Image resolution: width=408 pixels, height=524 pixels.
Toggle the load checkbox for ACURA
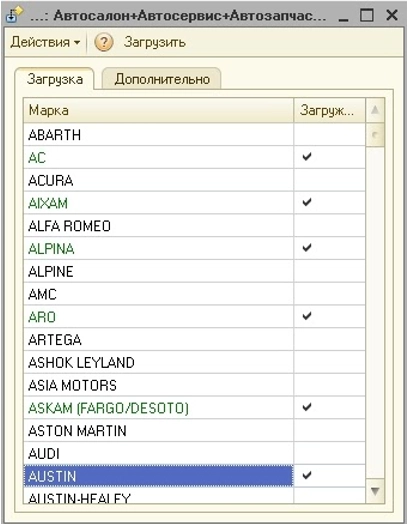(x=329, y=180)
